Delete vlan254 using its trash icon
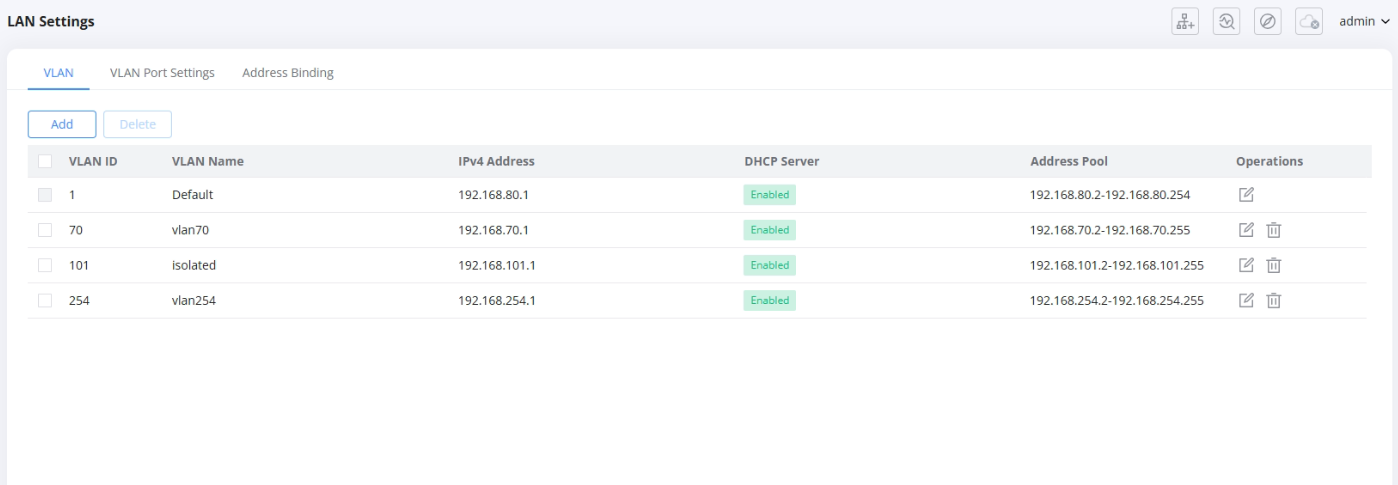 [1274, 300]
